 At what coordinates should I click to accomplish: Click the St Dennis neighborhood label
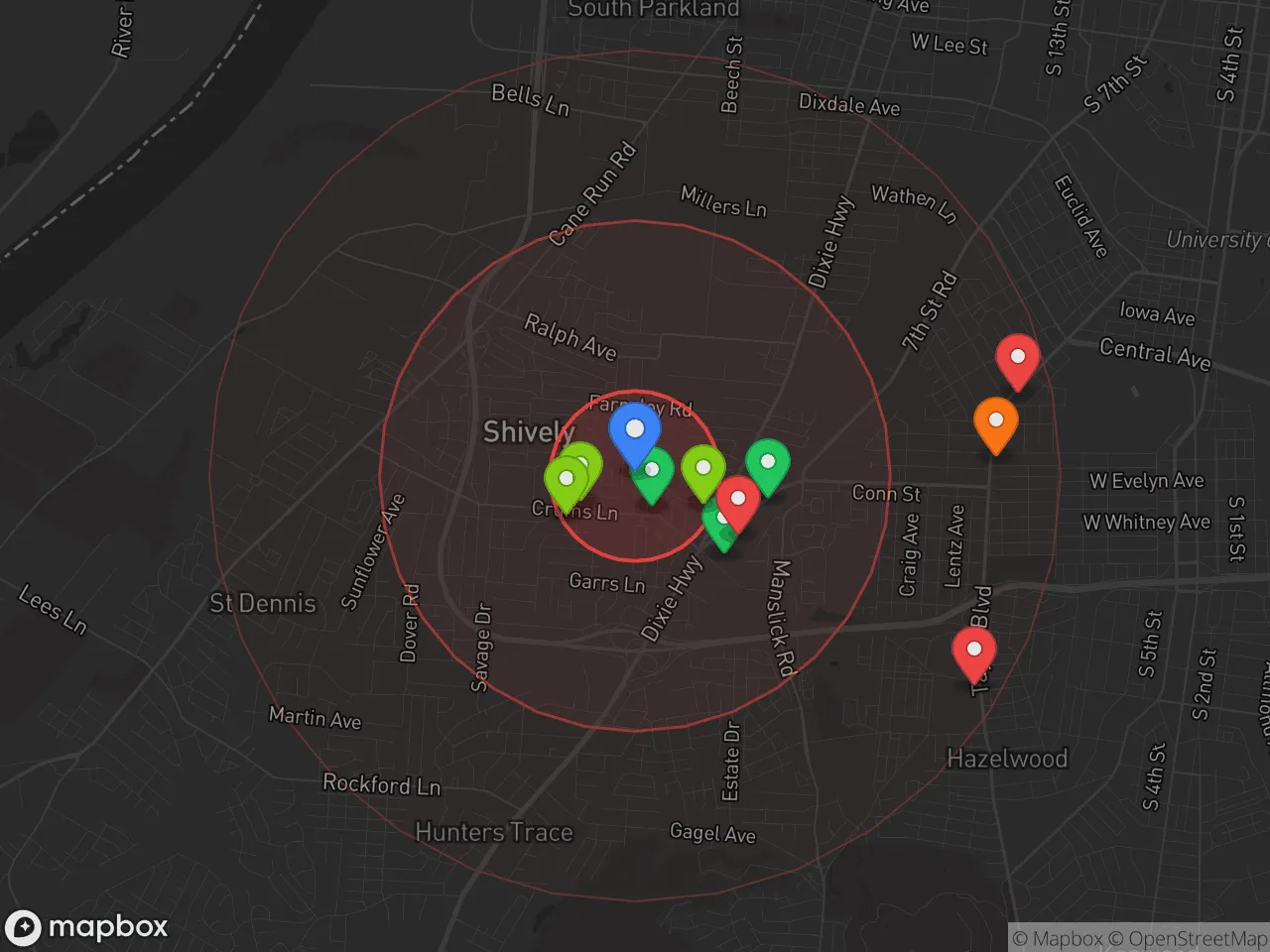click(x=263, y=603)
